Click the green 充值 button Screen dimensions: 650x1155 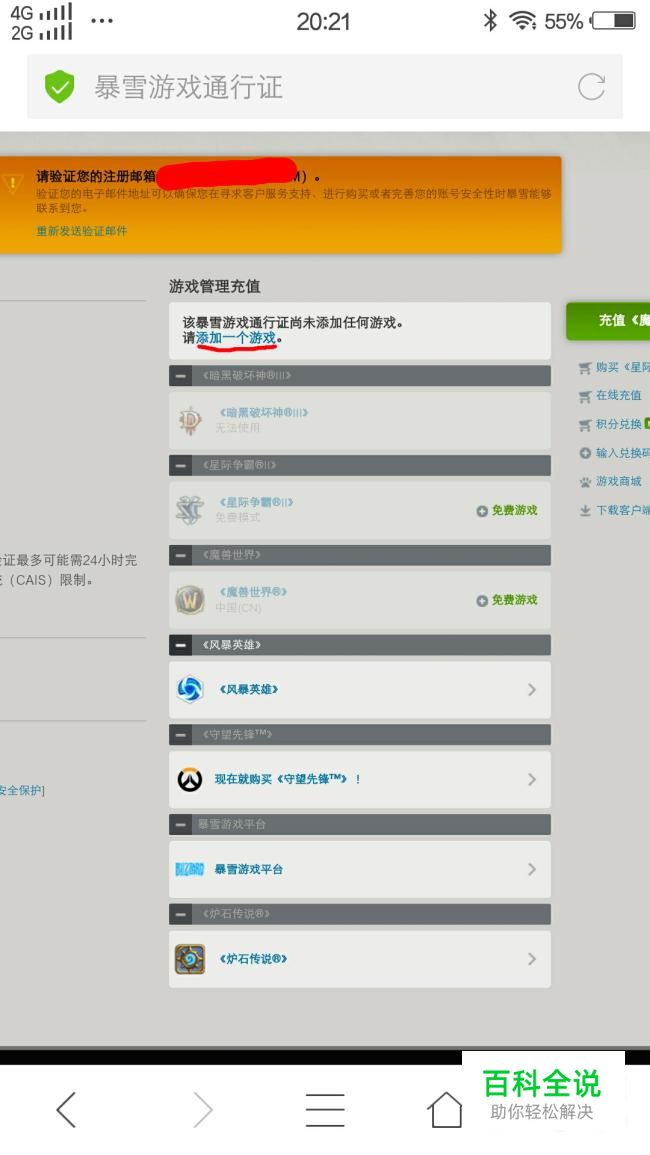[608, 320]
